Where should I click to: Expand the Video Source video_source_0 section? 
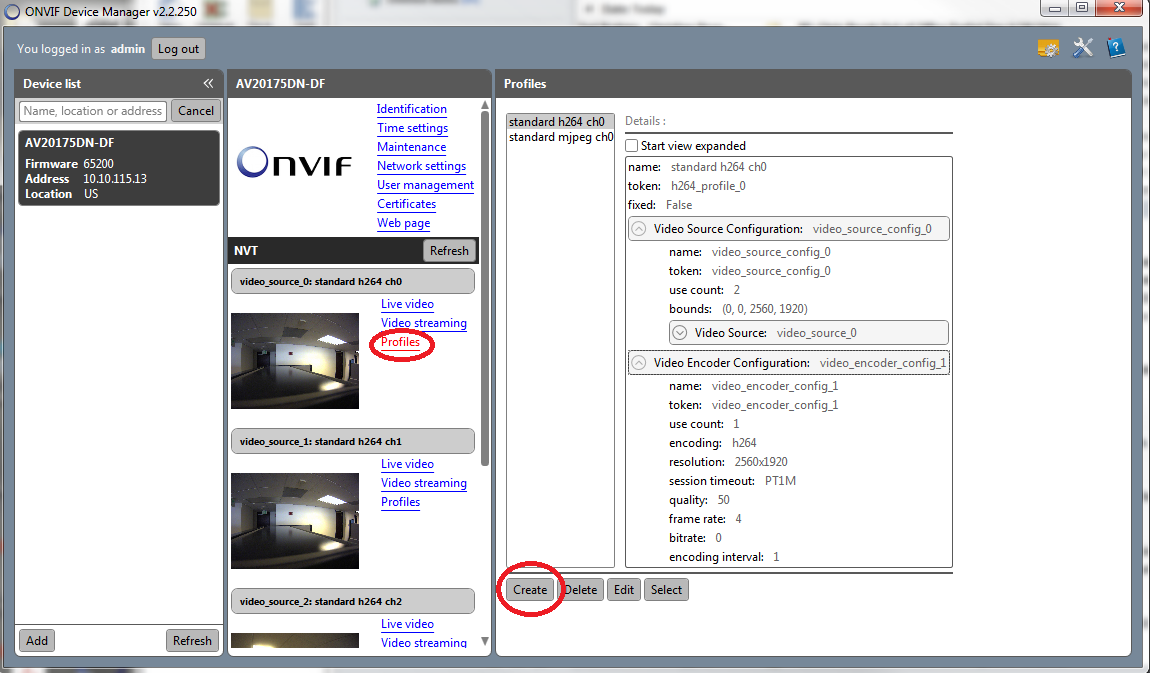click(680, 333)
